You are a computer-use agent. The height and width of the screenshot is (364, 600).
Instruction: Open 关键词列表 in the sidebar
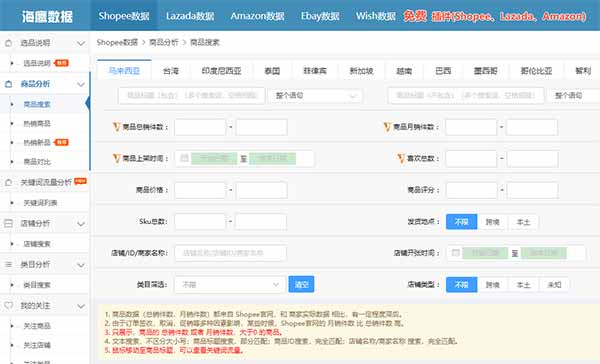coord(40,203)
